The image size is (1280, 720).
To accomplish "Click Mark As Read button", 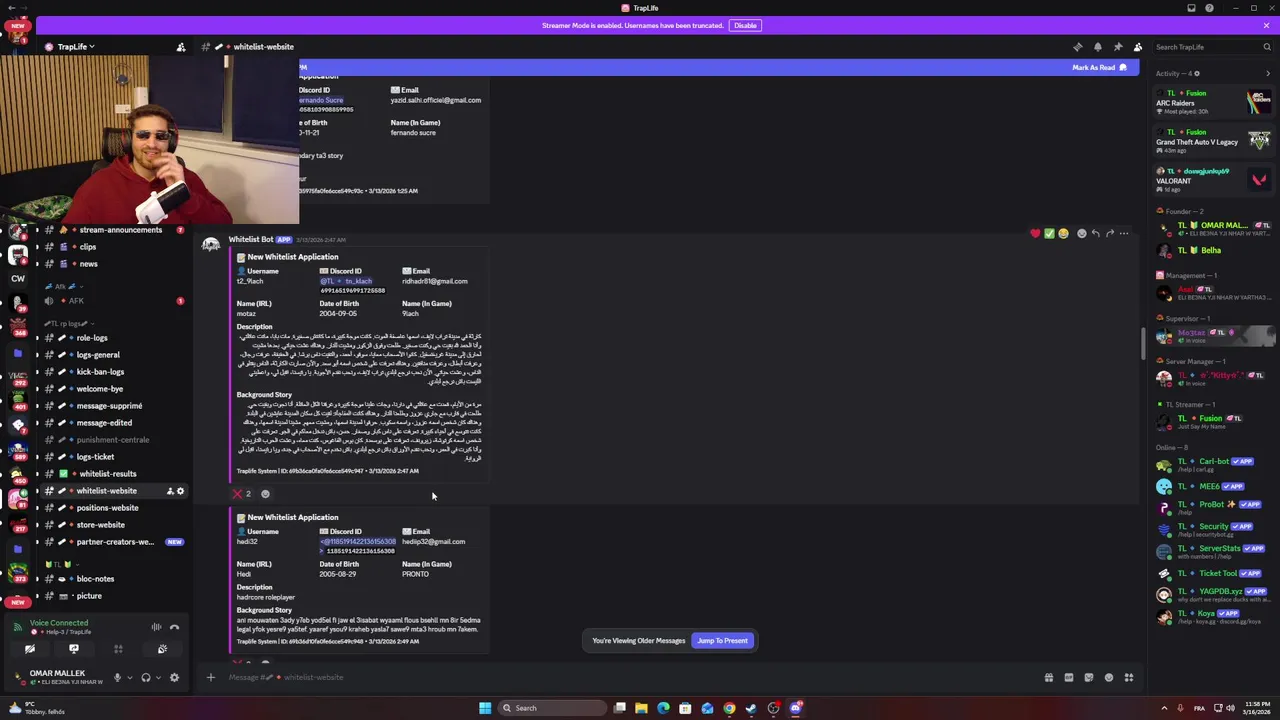I will click(1099, 68).
